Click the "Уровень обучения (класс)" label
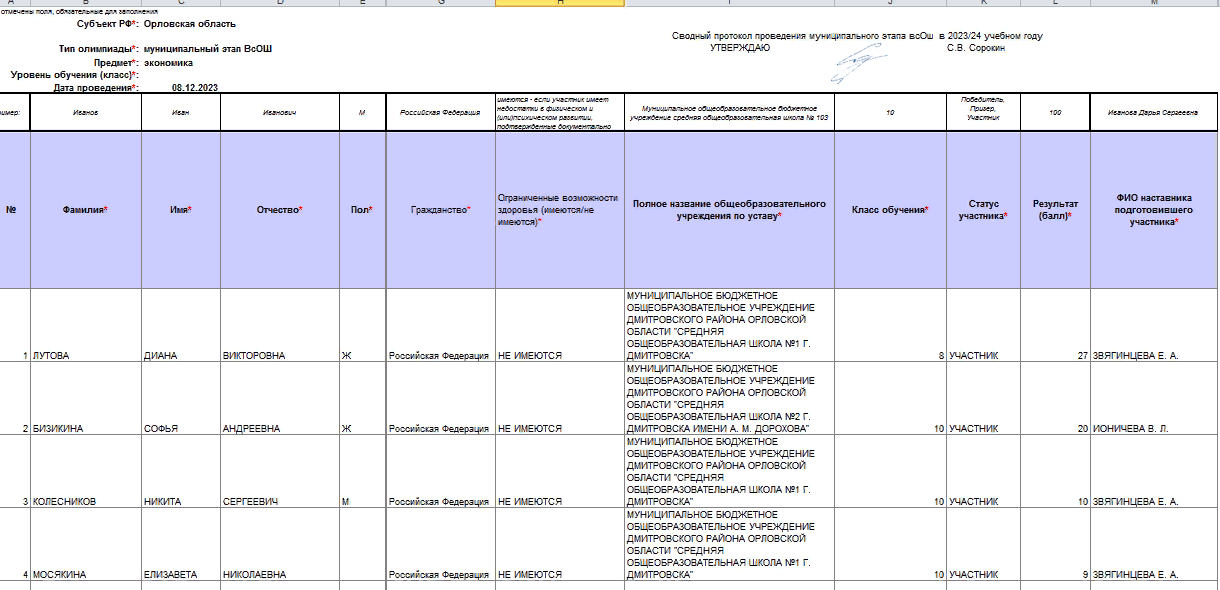The width and height of the screenshot is (1220, 590). click(x=74, y=75)
